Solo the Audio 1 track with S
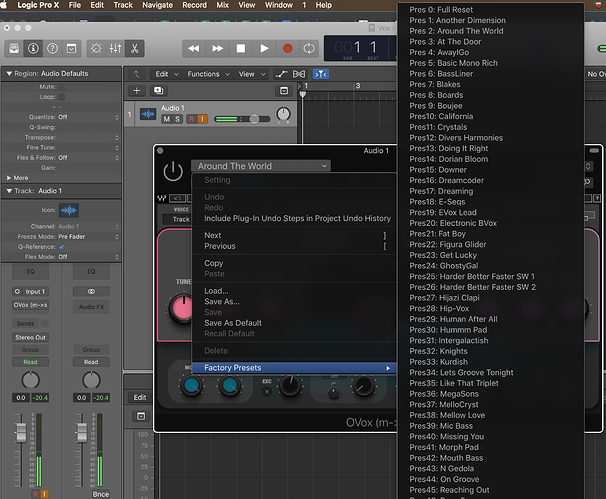The height and width of the screenshot is (499, 606). tap(177, 119)
